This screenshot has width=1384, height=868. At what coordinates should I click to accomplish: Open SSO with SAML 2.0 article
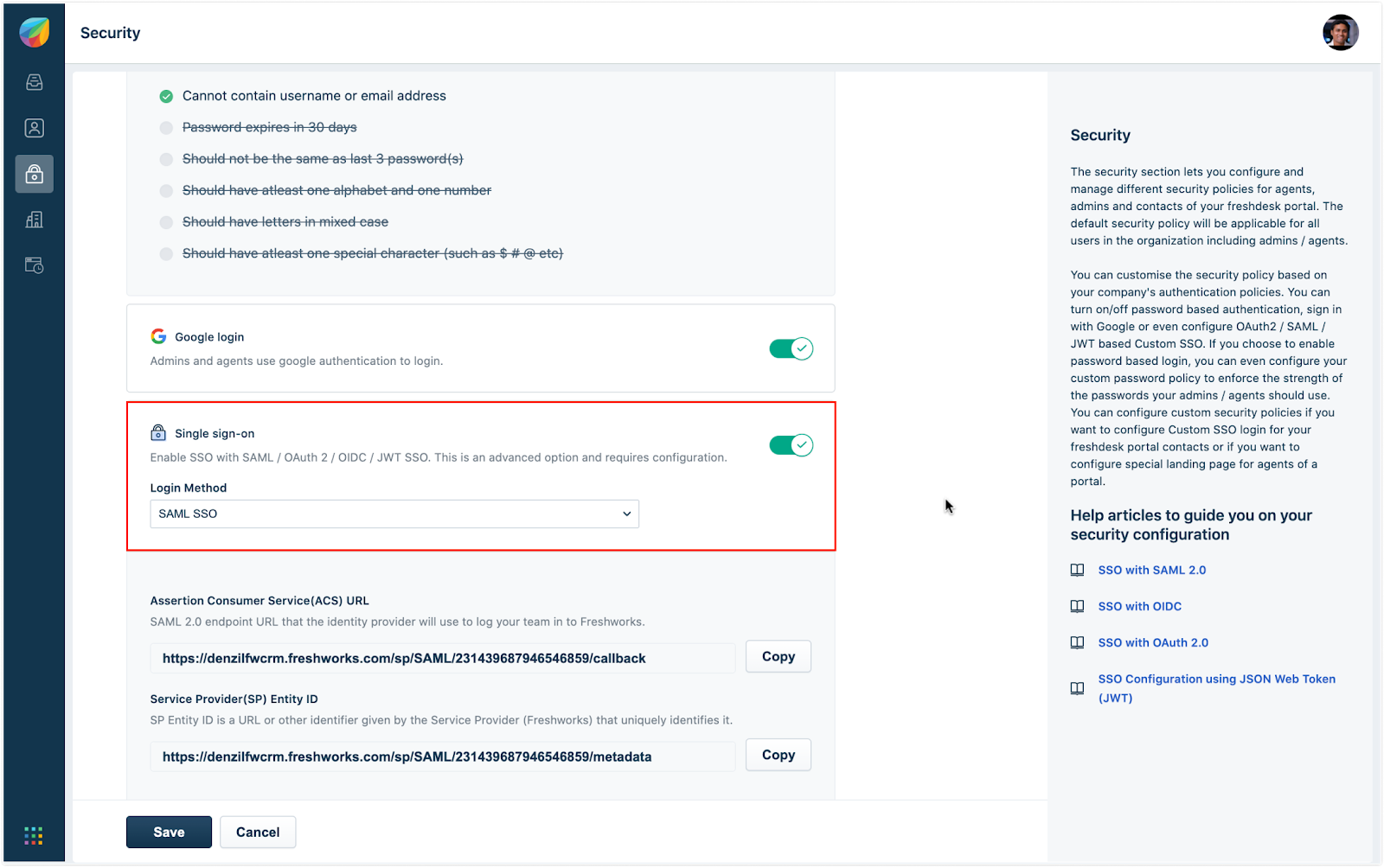tap(1151, 570)
